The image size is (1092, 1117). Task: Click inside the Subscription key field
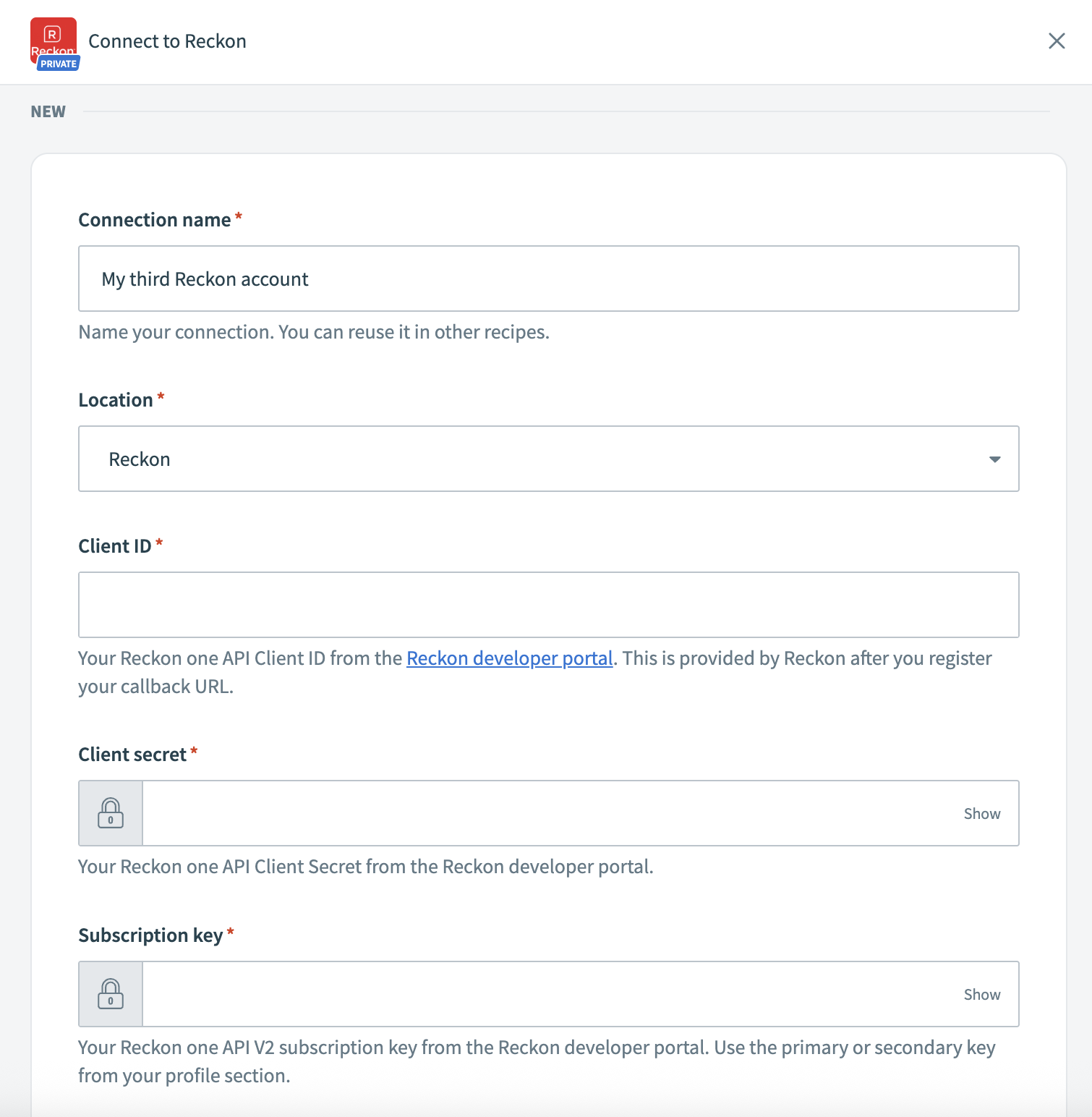tap(550, 994)
